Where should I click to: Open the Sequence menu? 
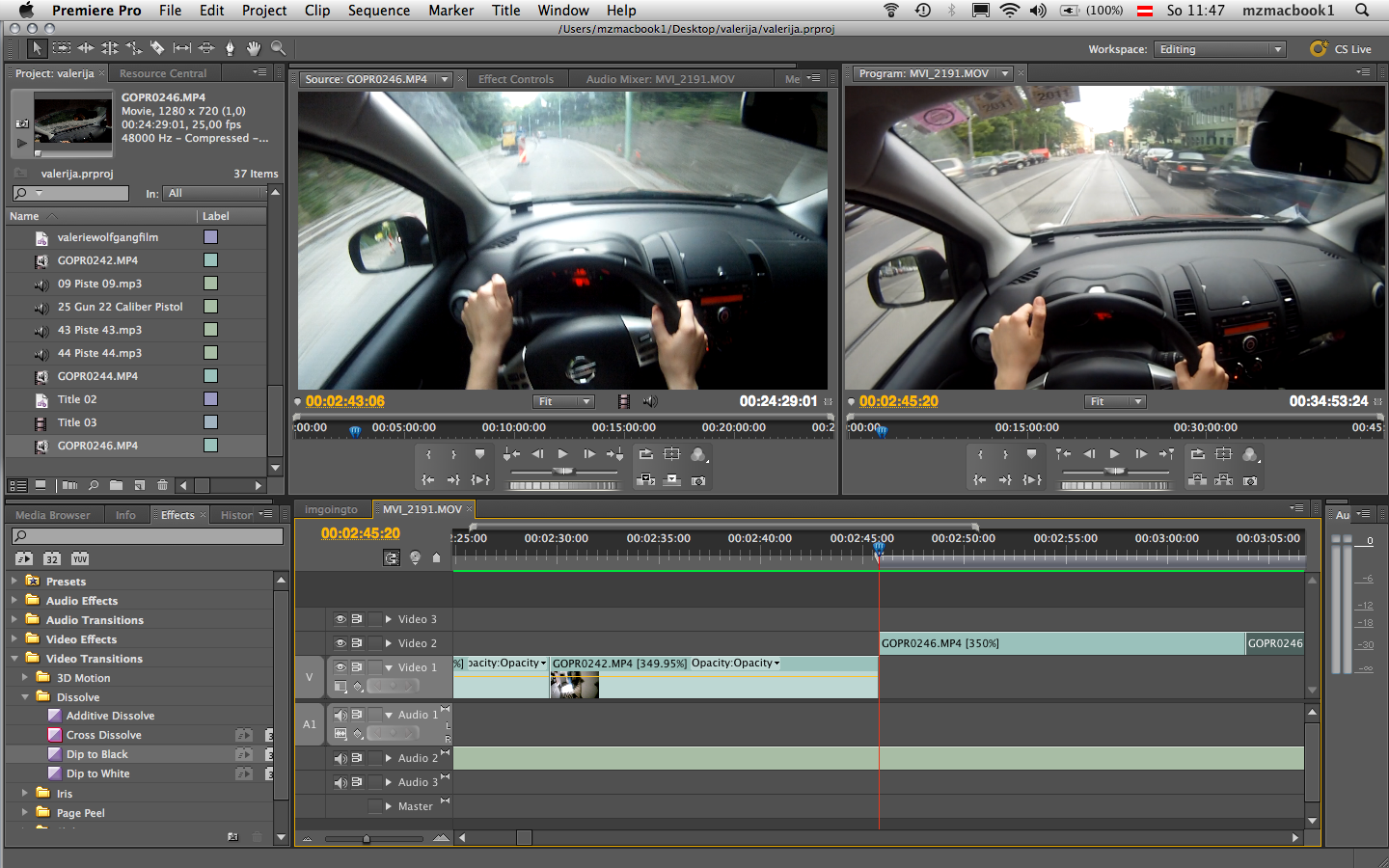[x=378, y=11]
